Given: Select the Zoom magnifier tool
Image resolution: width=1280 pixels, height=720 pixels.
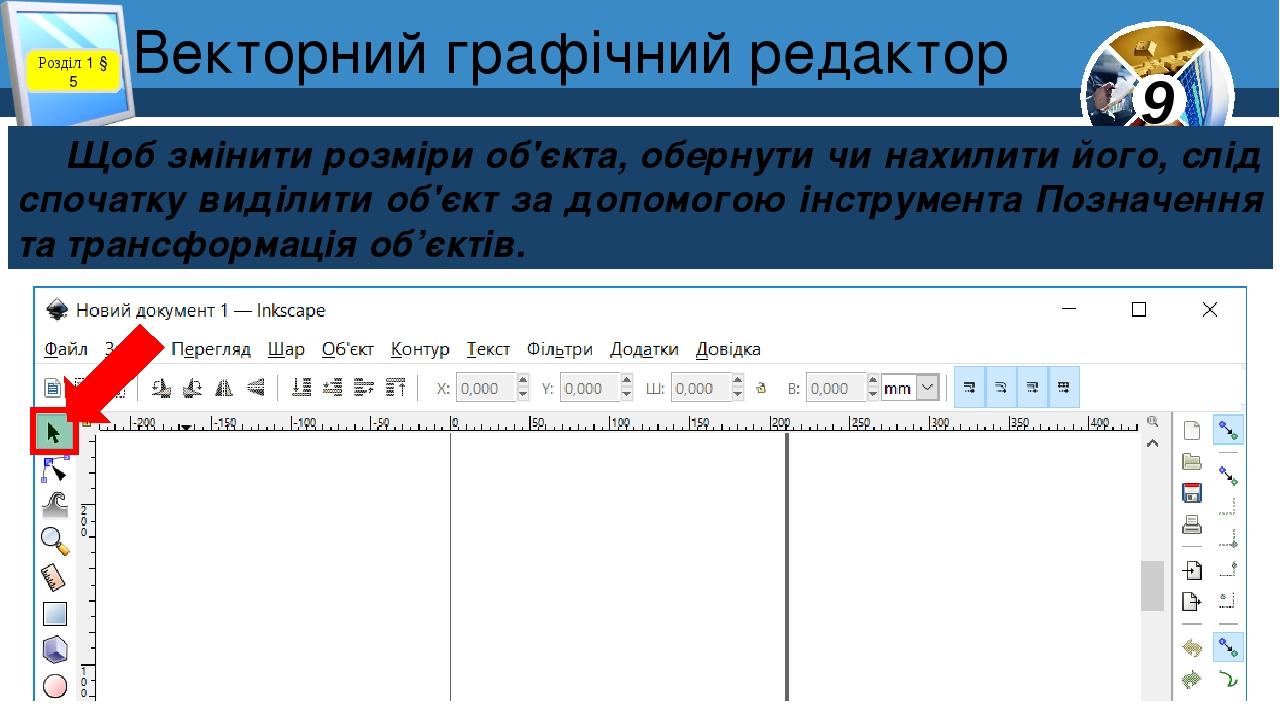Looking at the screenshot, I should [55, 541].
